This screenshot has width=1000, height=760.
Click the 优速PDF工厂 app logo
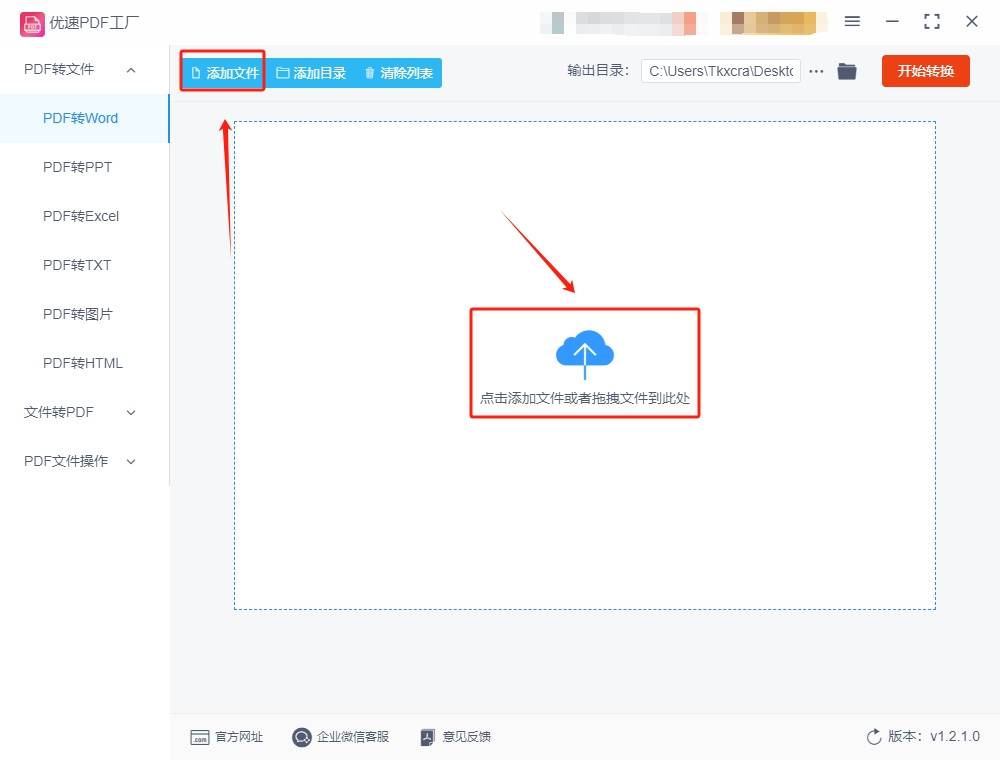[33, 24]
